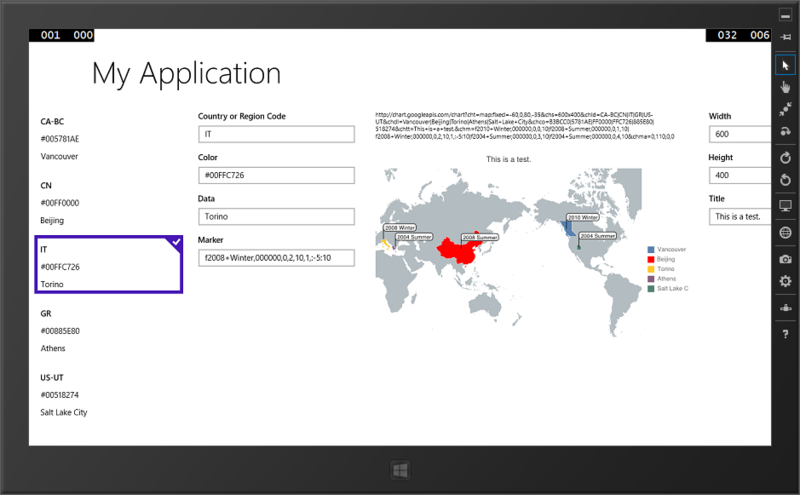Click the Data field containing Torino
The image size is (800, 495).
tap(276, 216)
